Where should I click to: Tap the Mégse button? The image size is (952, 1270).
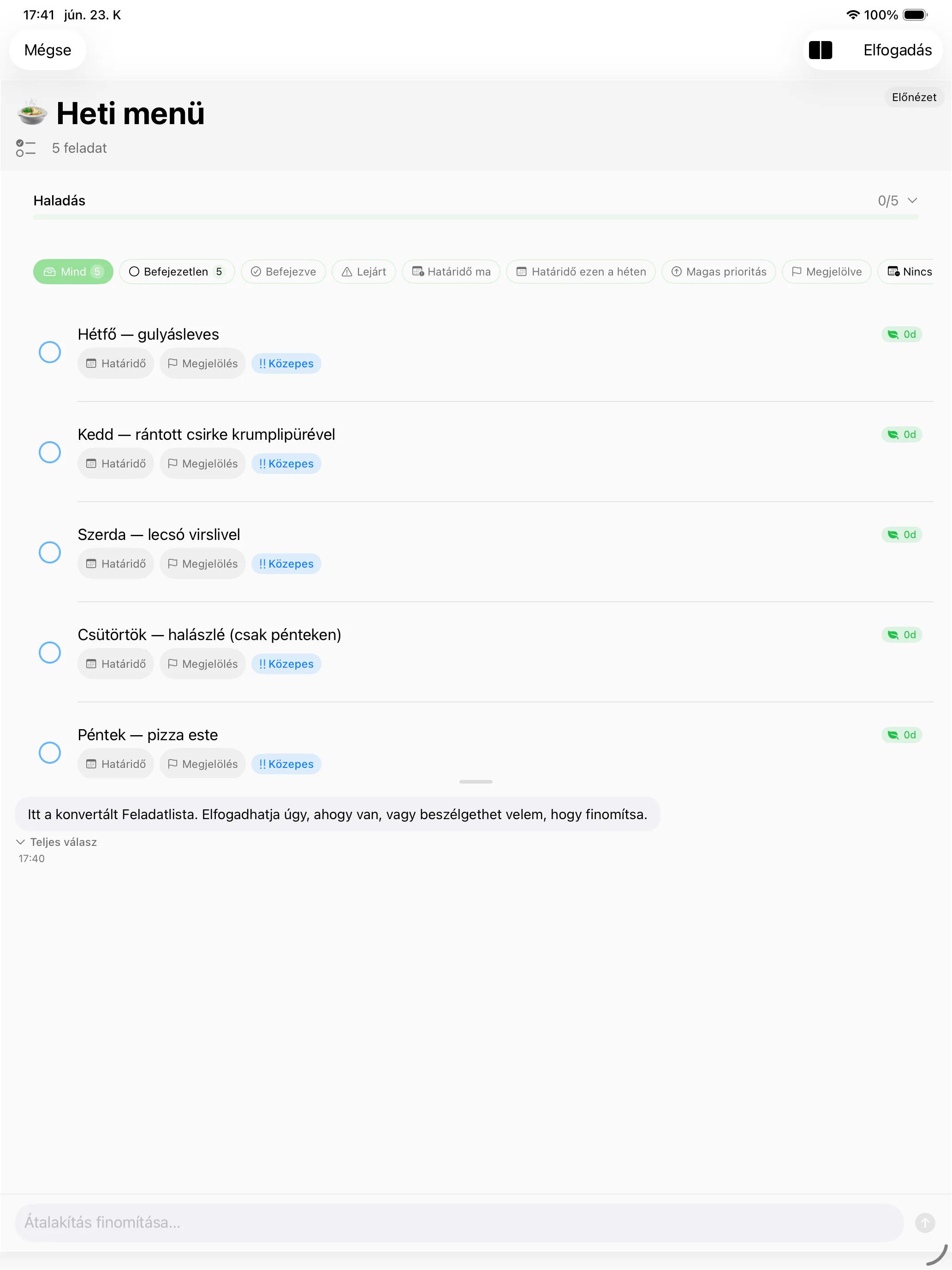[48, 50]
